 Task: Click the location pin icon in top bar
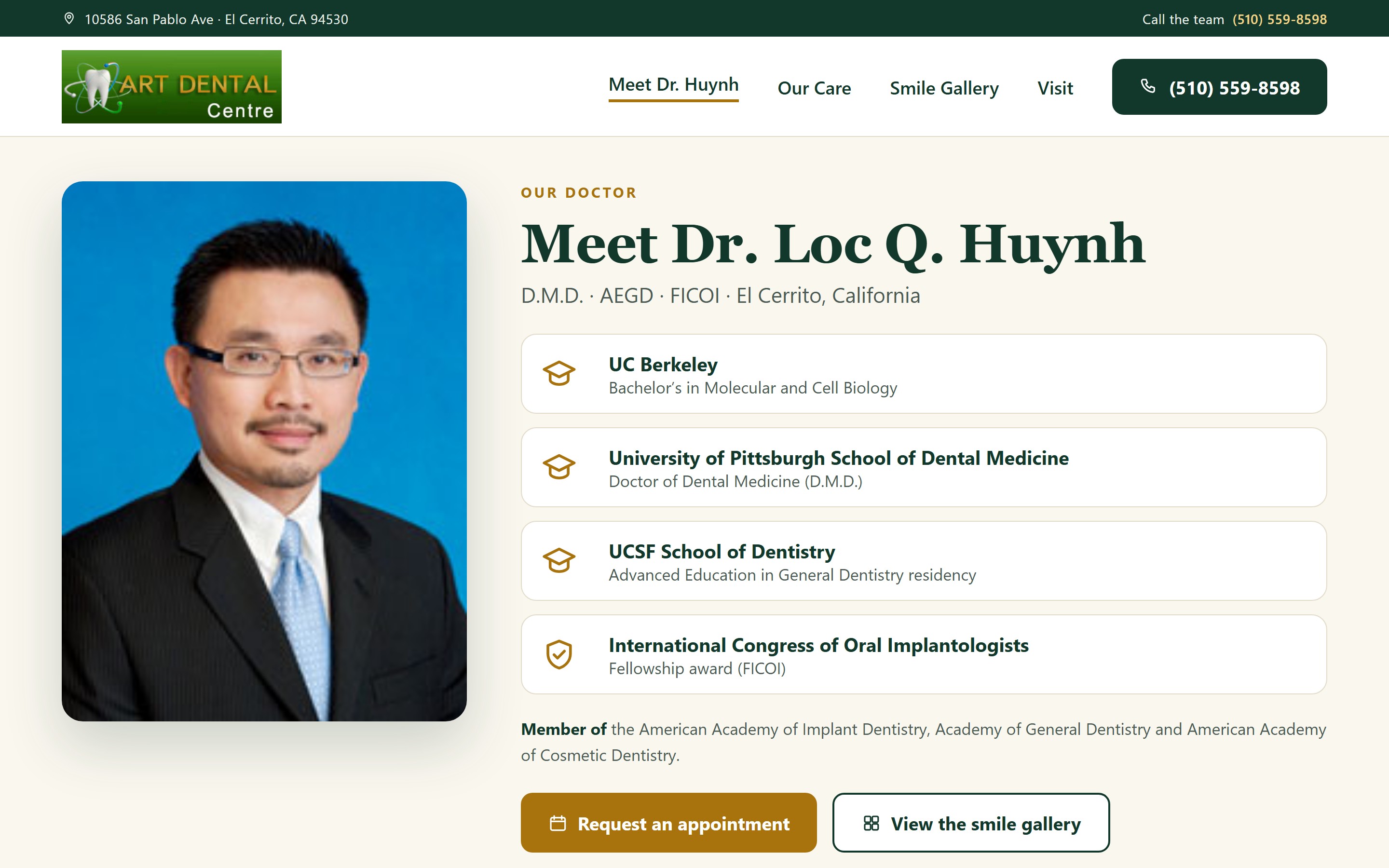69,18
